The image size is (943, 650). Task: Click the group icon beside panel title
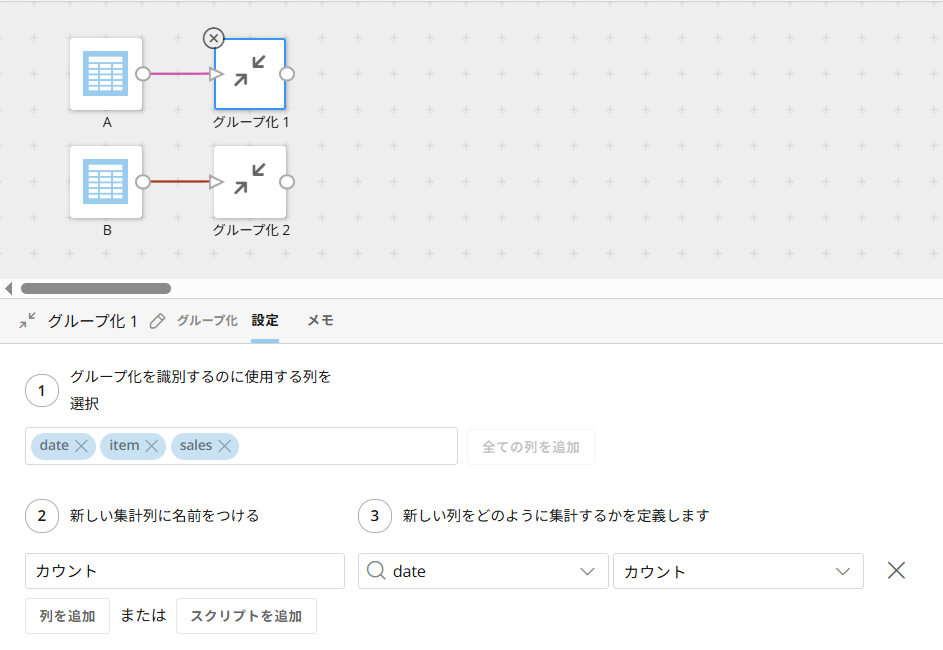(27, 320)
